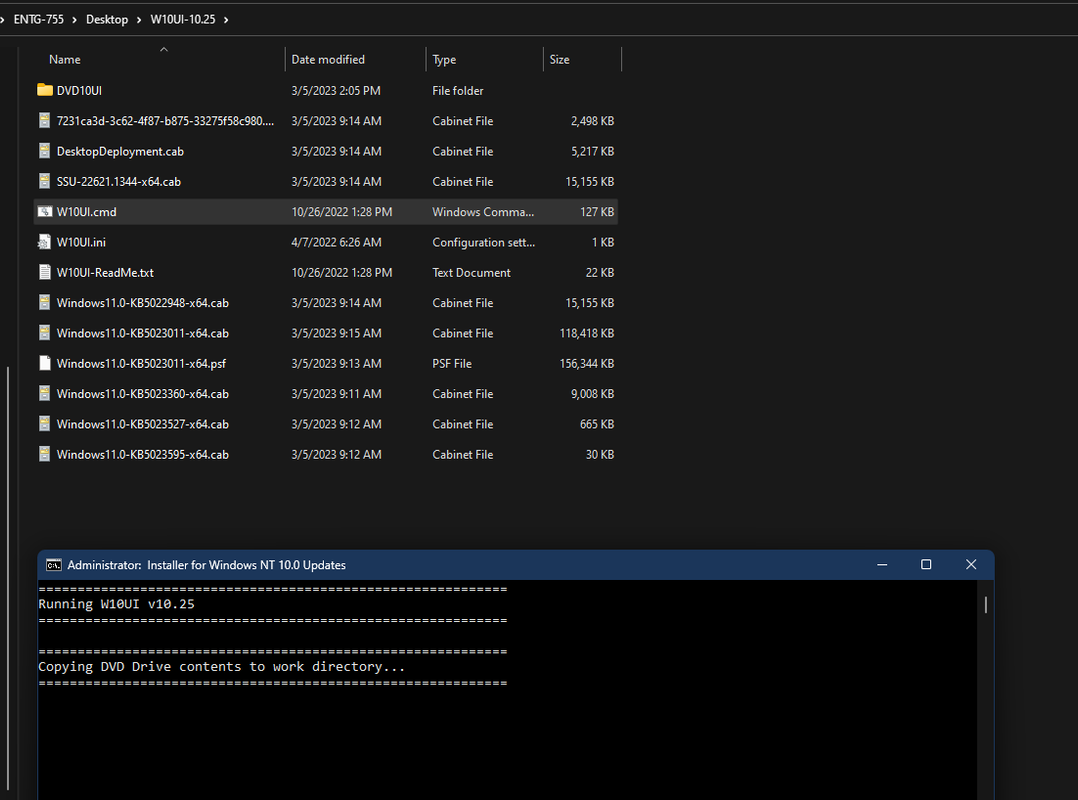The image size is (1078, 800).
Task: Sort by Date modified column header
Action: pyautogui.click(x=328, y=60)
